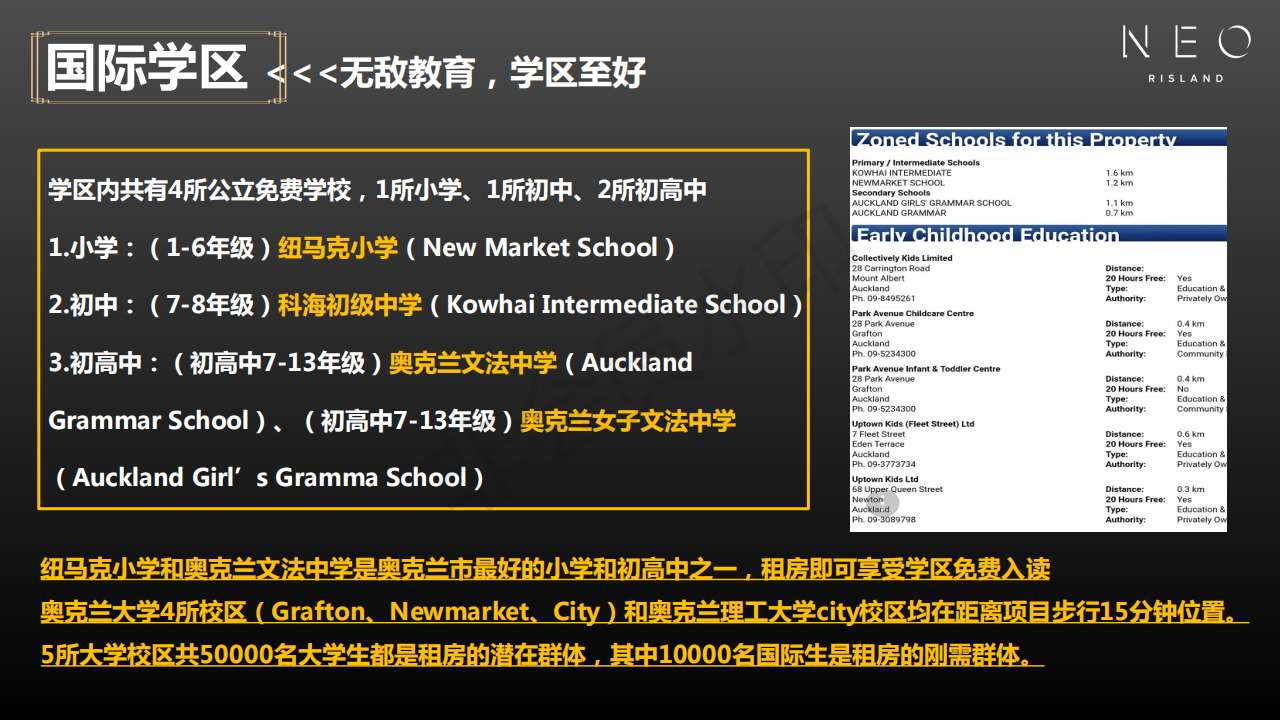1280x720 pixels.
Task: Click "Auckland Girl's Gramma School" text
Action: [x=270, y=477]
